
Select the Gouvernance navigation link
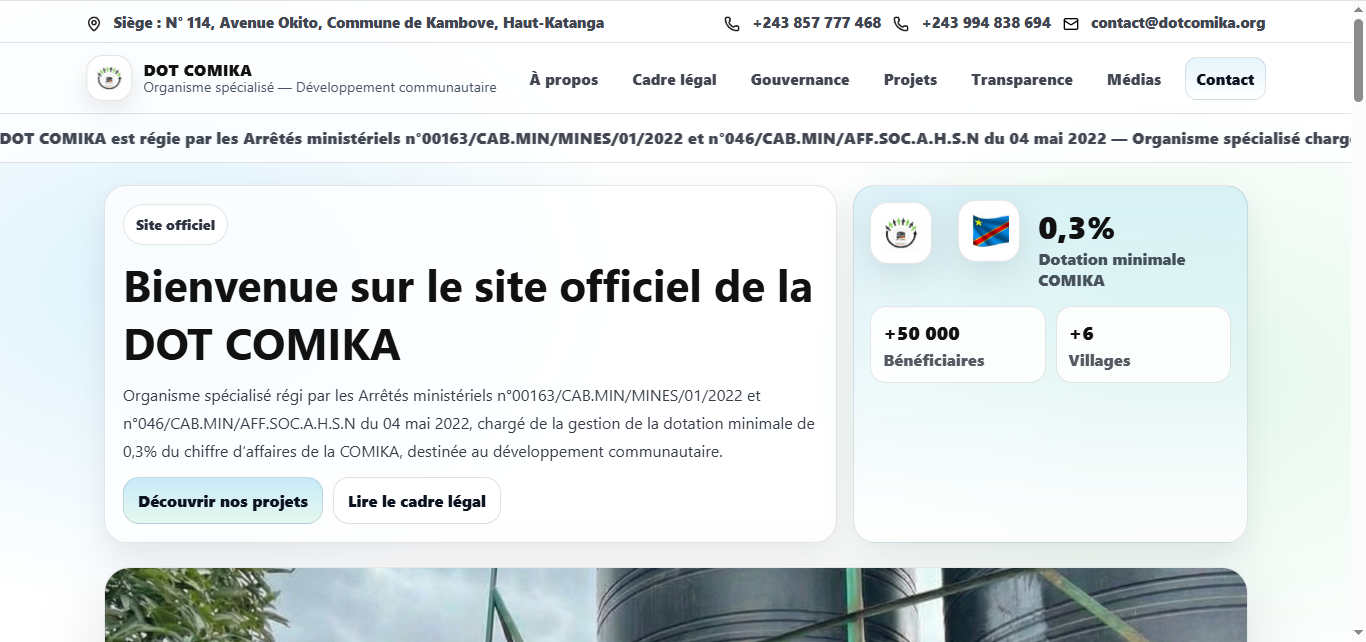point(800,79)
